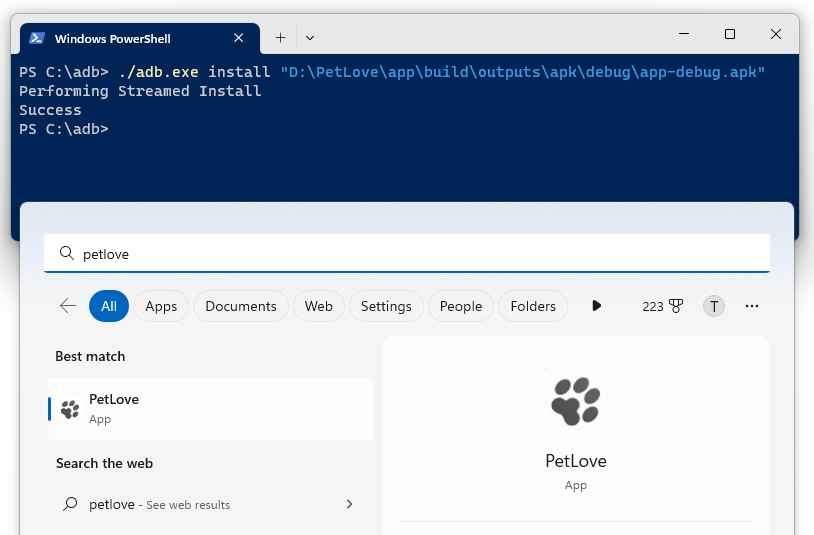
Task: Click the Search the web heading
Action: [104, 463]
